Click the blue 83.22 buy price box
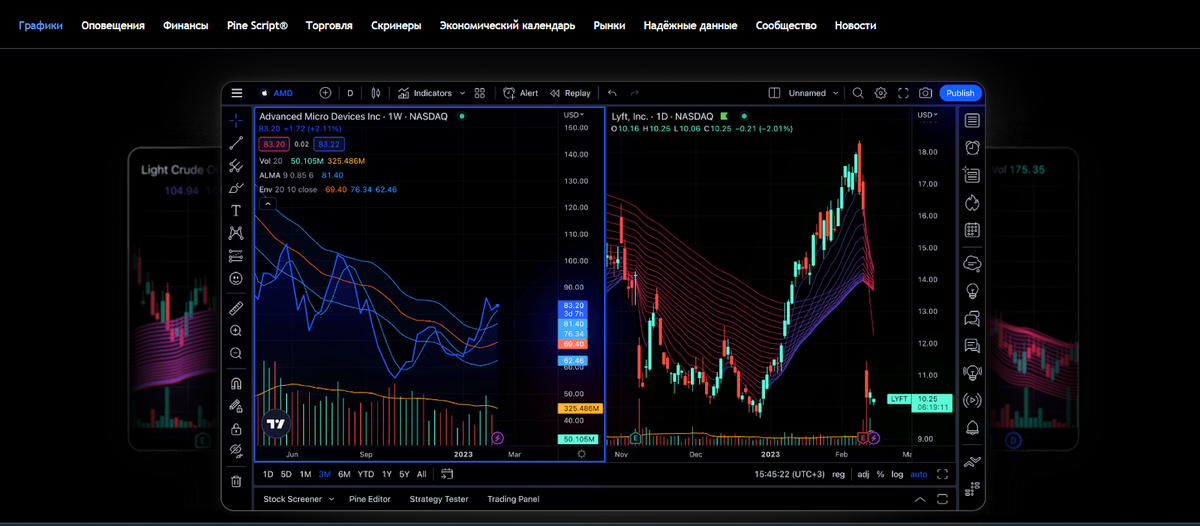The height and width of the screenshot is (526, 1200). (330, 144)
